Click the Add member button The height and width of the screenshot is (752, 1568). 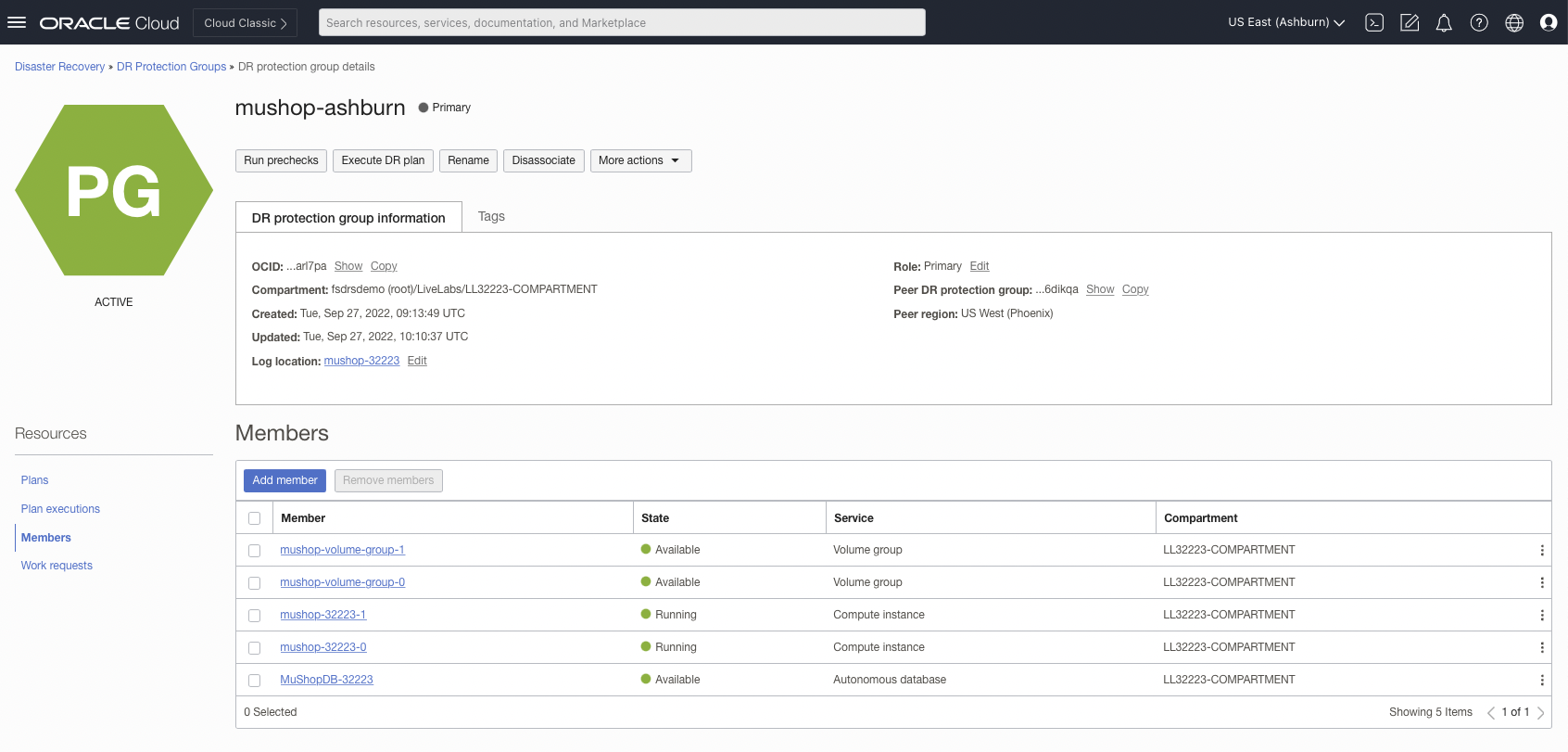(x=285, y=480)
